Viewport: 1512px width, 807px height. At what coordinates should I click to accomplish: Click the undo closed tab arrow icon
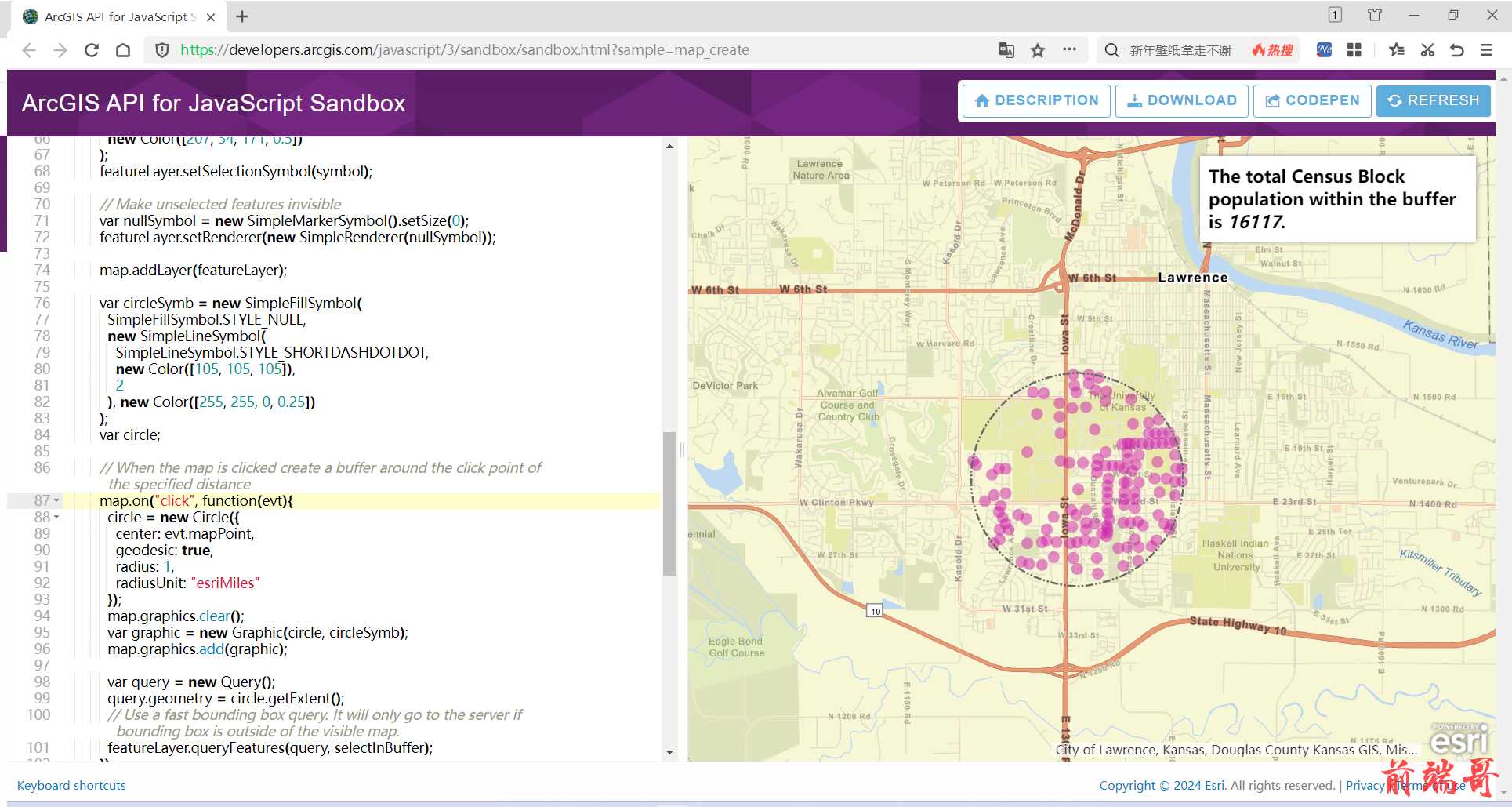point(1456,50)
